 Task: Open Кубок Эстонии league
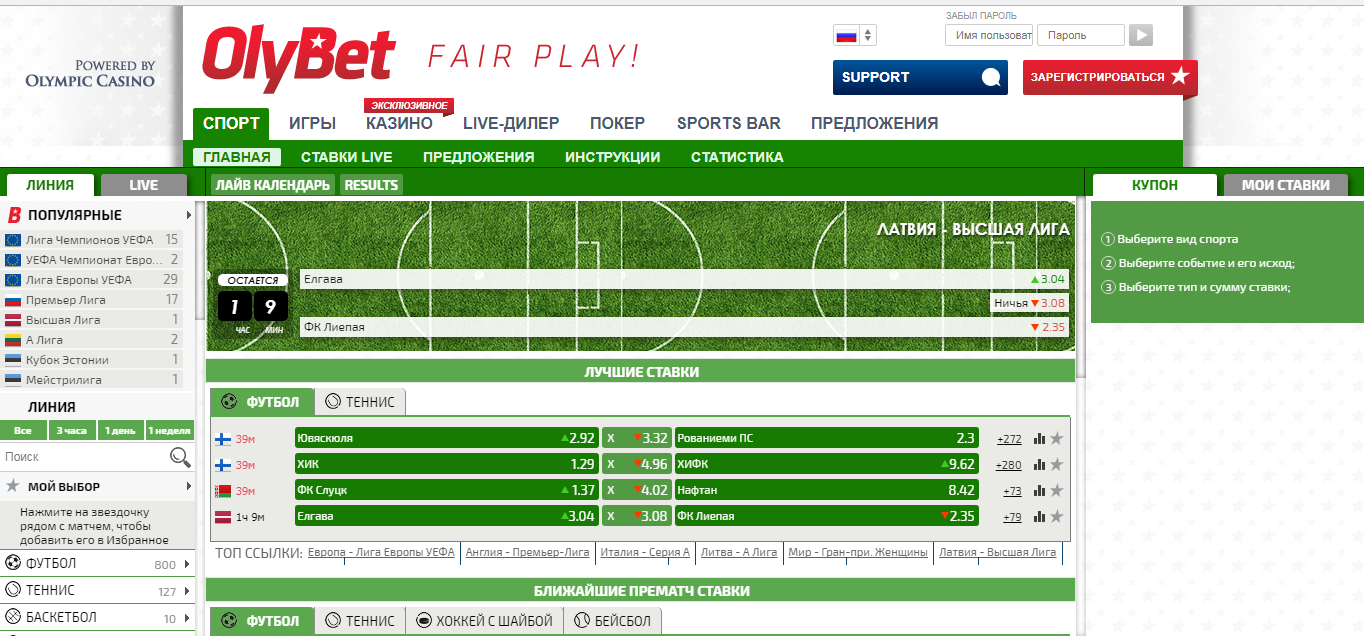pos(92,360)
